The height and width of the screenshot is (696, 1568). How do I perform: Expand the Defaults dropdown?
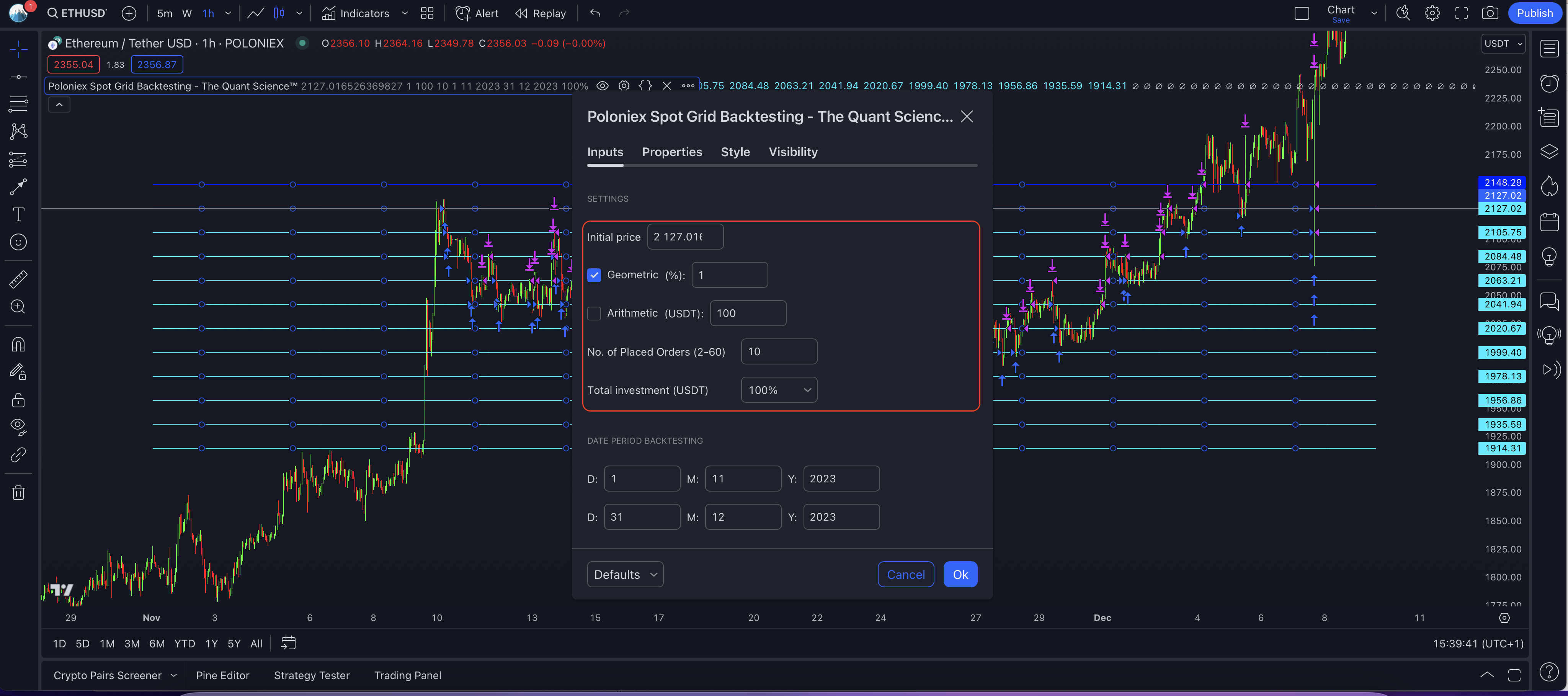pyautogui.click(x=624, y=575)
